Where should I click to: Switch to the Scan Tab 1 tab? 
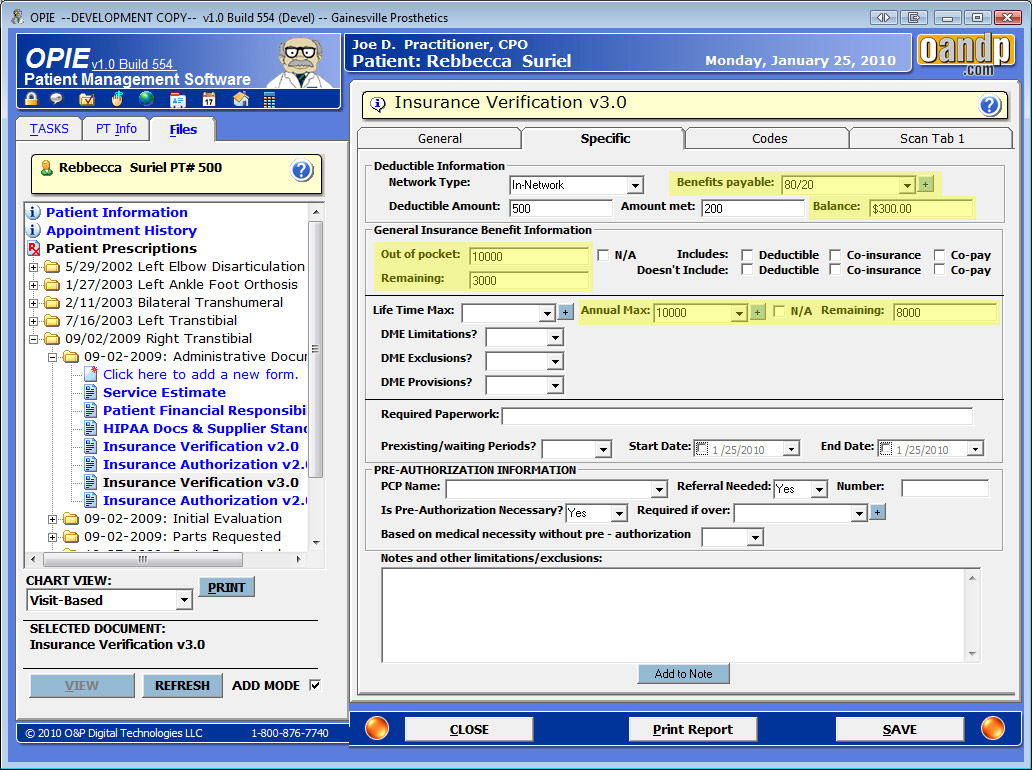tap(931, 138)
